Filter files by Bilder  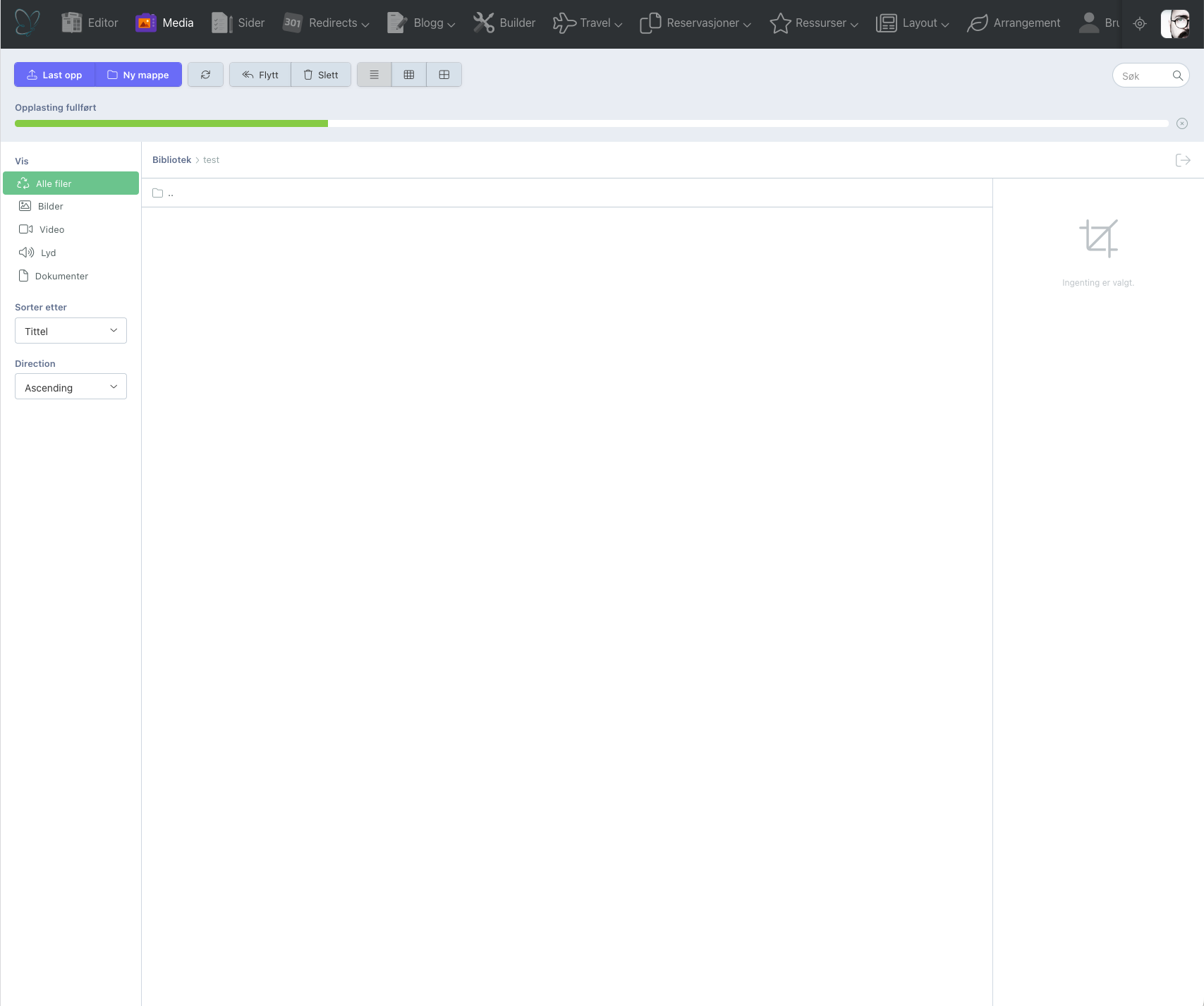coord(50,207)
